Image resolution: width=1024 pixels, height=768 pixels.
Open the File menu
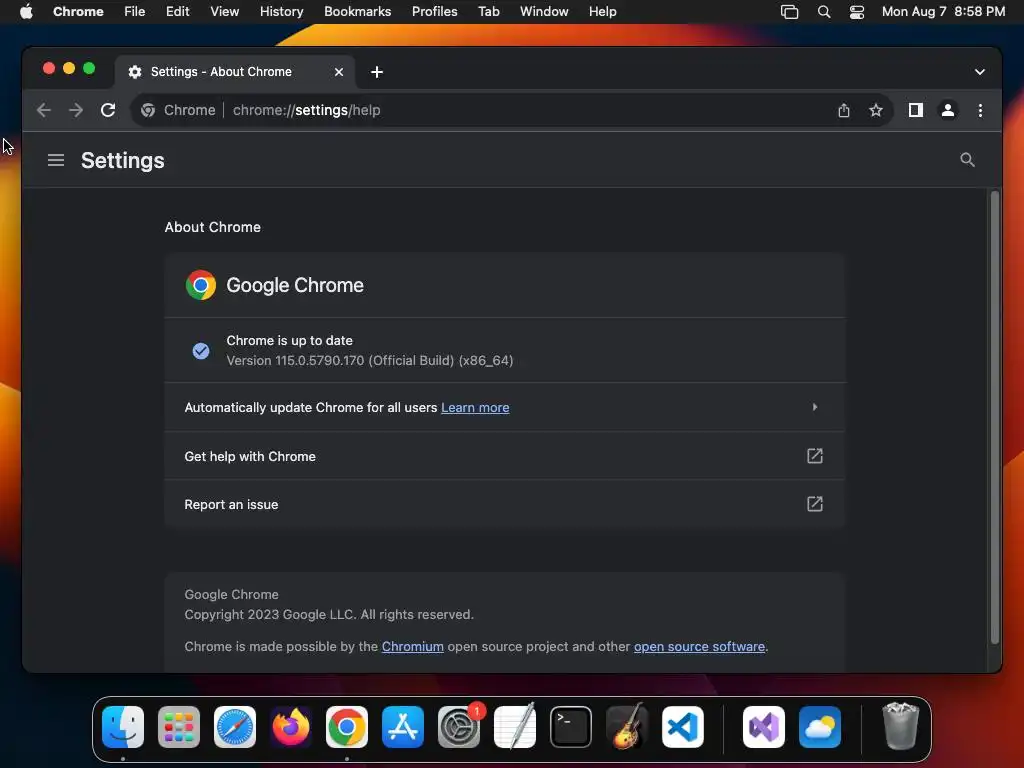pos(135,12)
